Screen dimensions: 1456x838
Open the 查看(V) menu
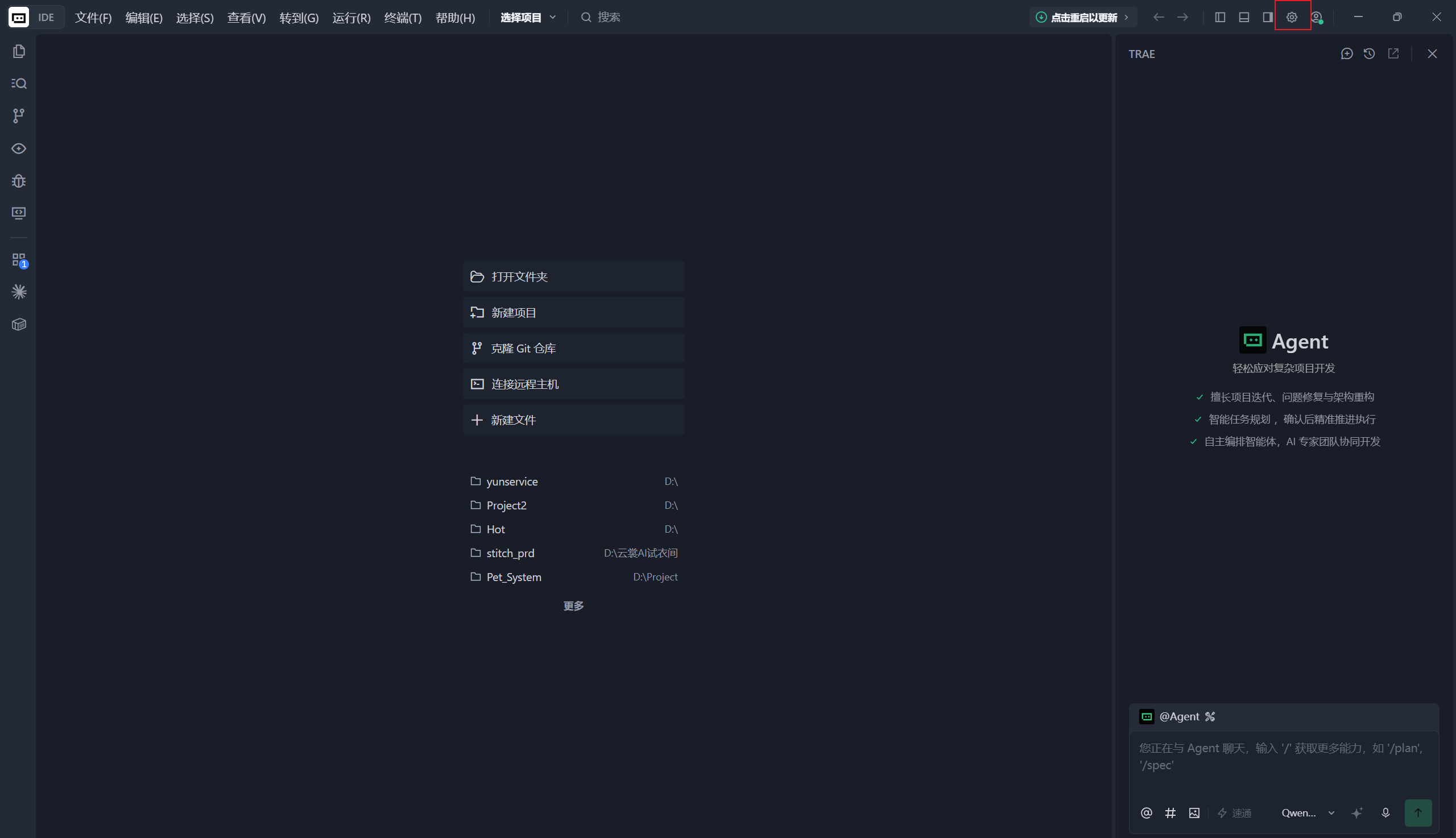pyautogui.click(x=246, y=17)
